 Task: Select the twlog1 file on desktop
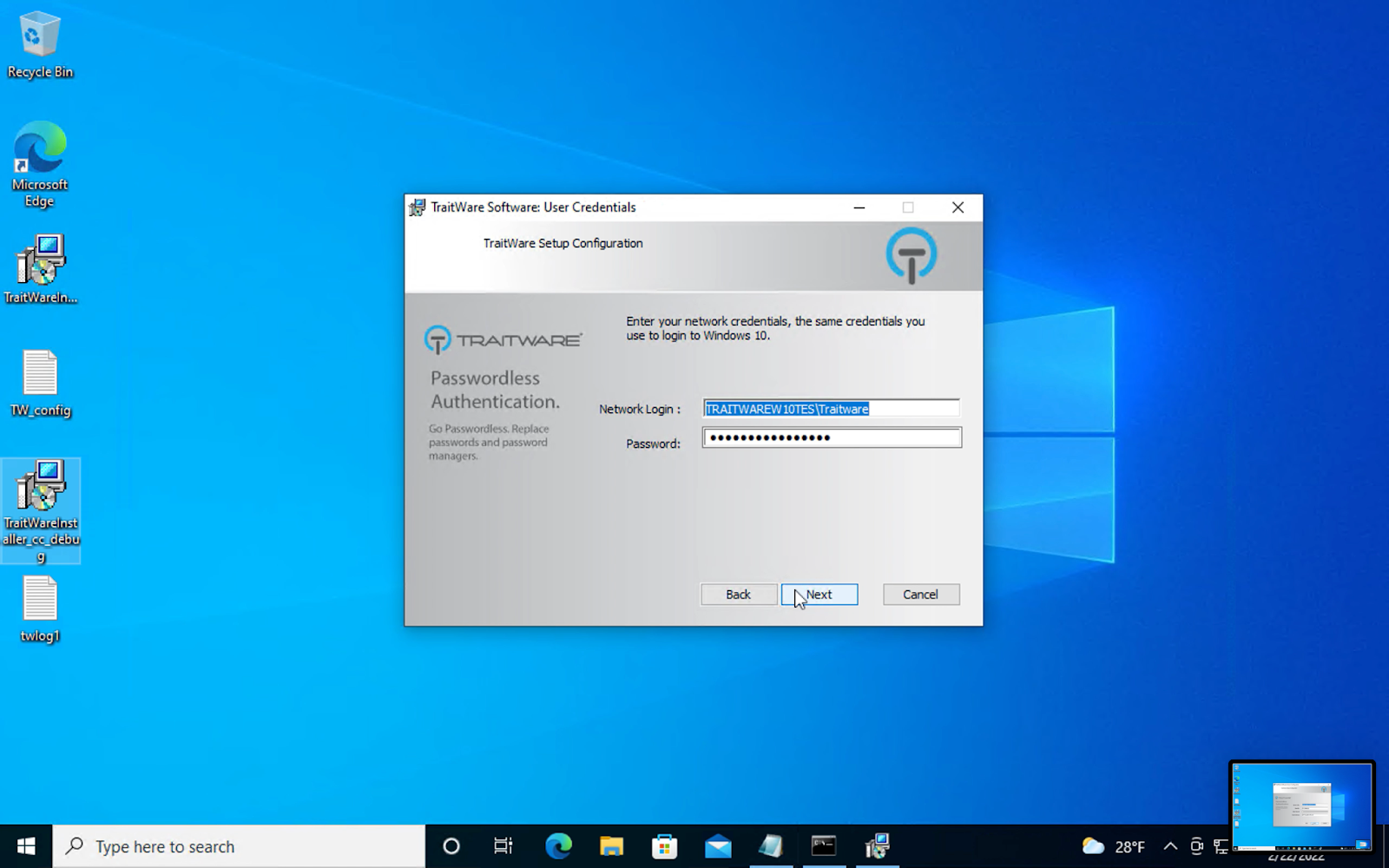40,609
